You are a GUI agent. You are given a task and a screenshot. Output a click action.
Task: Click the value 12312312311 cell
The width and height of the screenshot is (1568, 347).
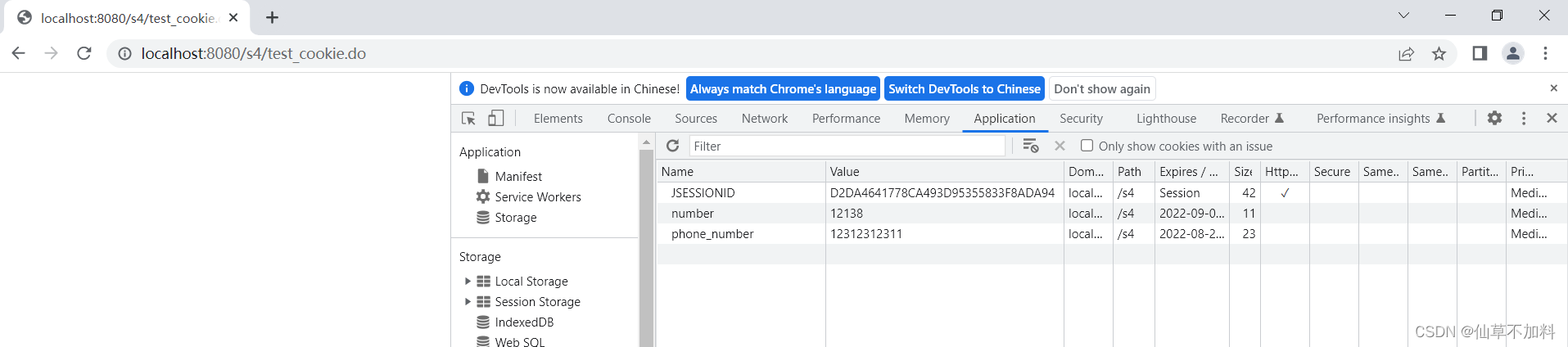pos(944,233)
